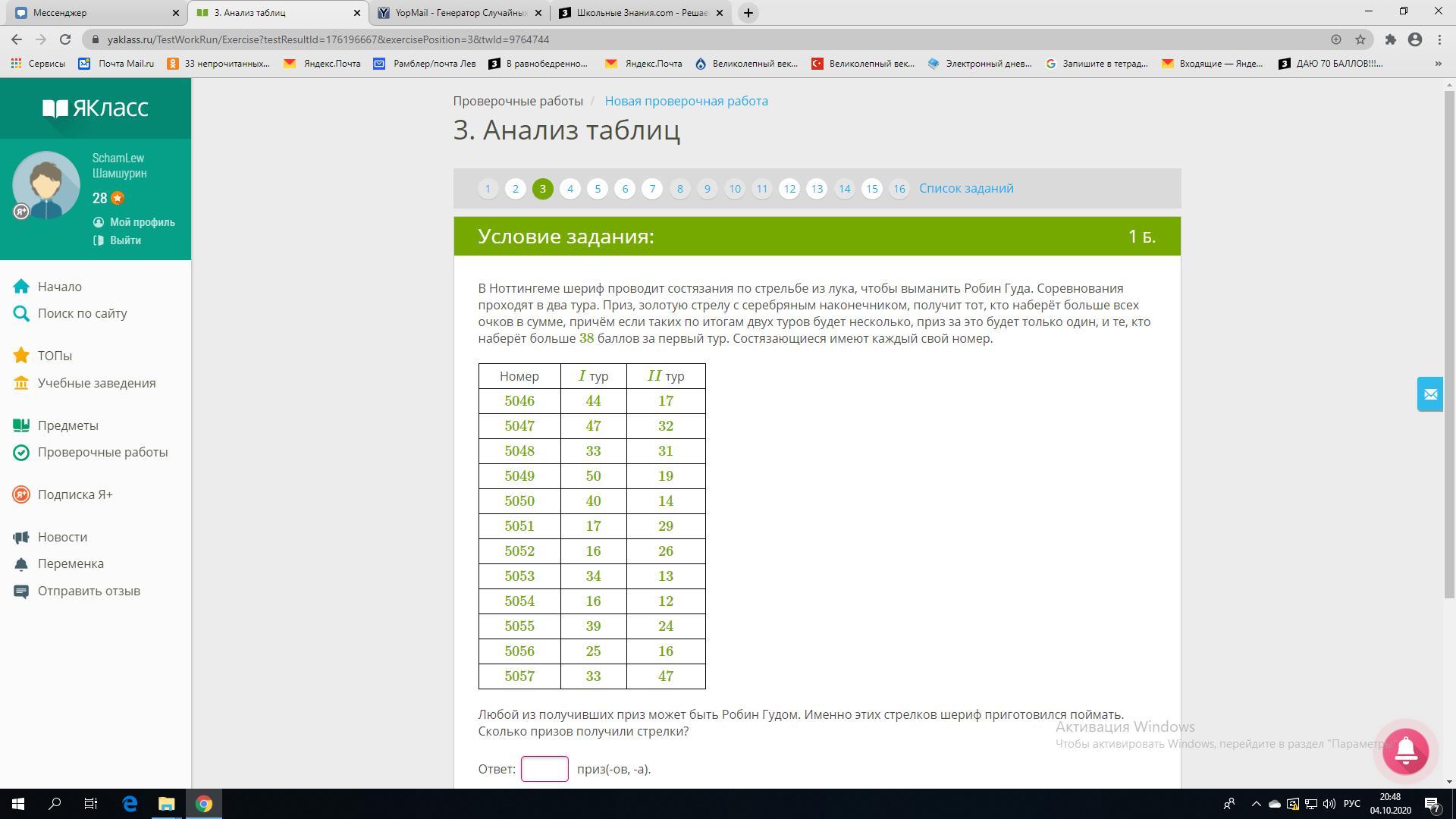
Task: Click Новая проверочная работа breadcrumb link
Action: coord(686,101)
